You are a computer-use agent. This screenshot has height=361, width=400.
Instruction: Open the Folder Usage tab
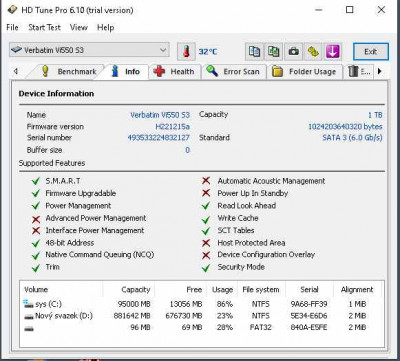tap(305, 72)
